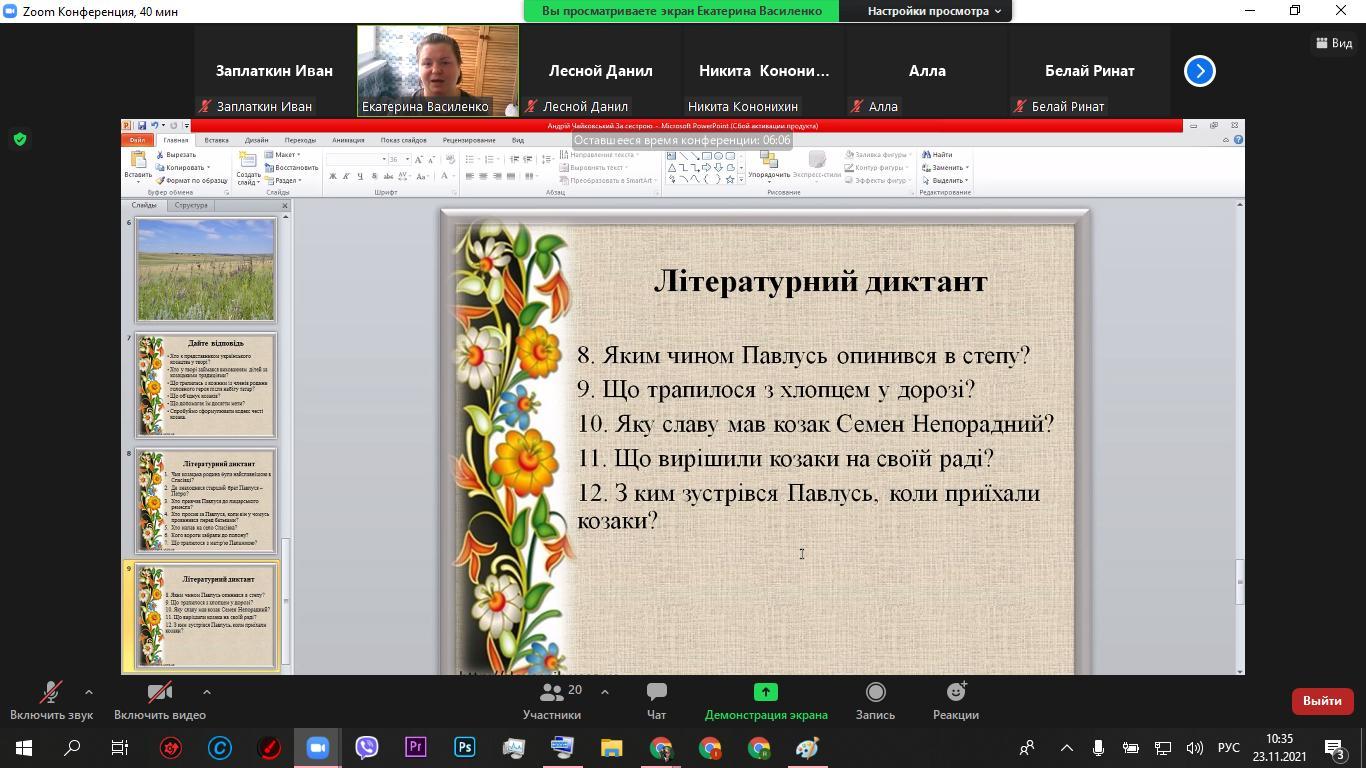Open the Reactions menu
Screen dimensions: 1366x768
click(955, 700)
